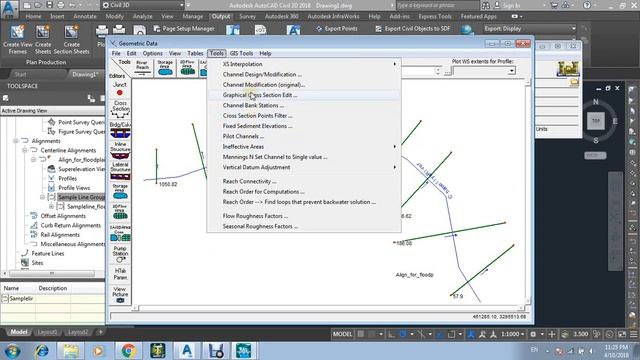This screenshot has height=360, width=640.
Task: Open the 2D Flow Area editor
Action: (120, 212)
